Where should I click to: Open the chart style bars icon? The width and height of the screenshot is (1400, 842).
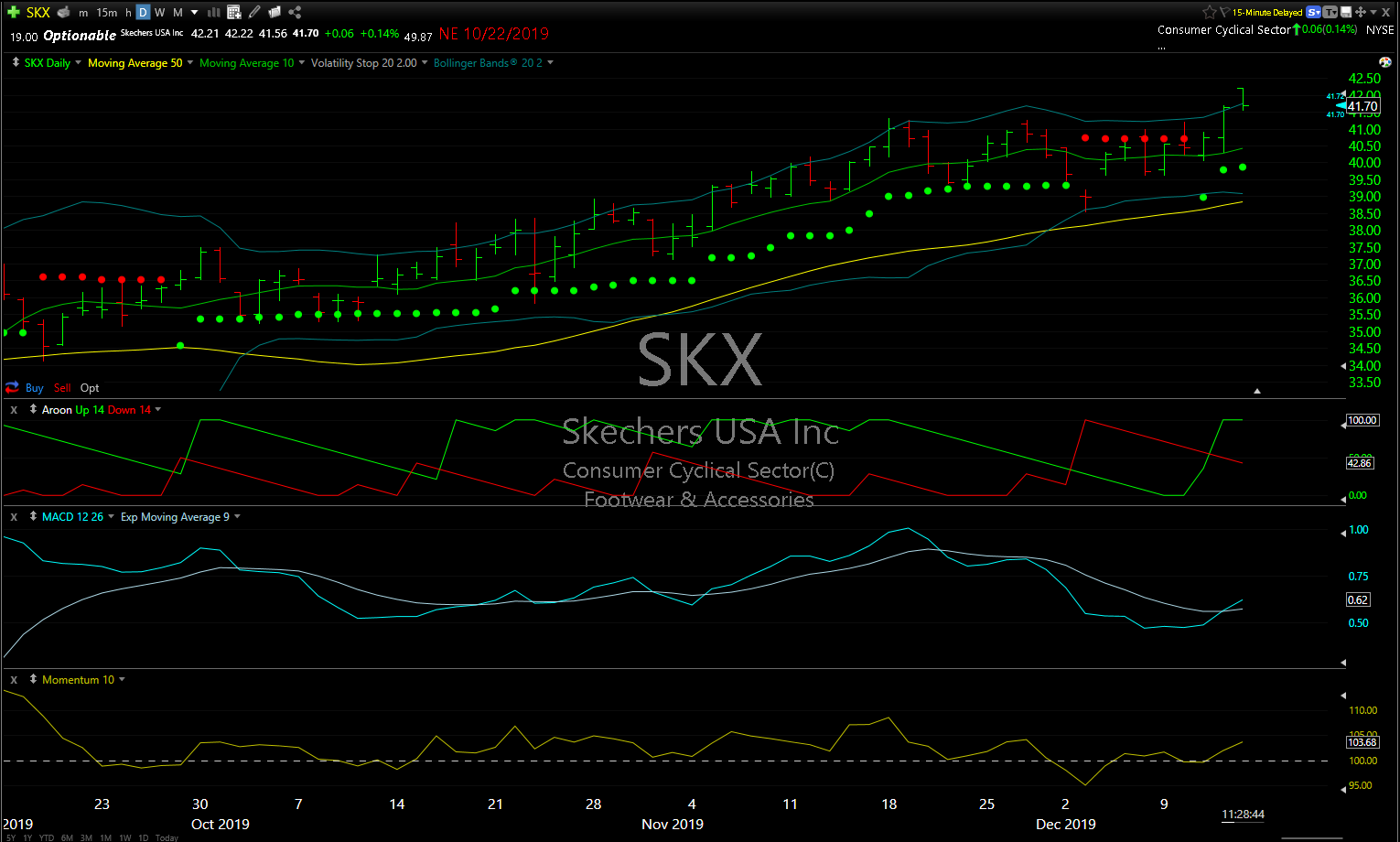214,12
